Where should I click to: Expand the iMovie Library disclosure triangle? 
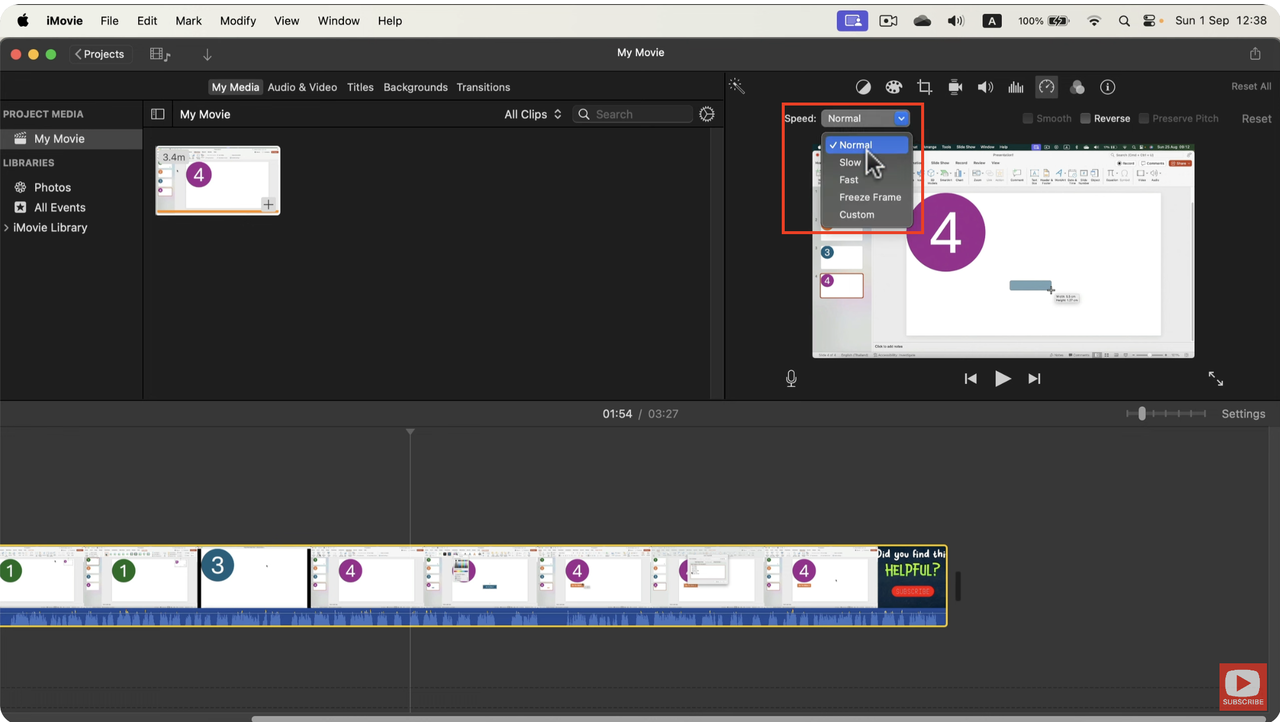tap(7, 227)
